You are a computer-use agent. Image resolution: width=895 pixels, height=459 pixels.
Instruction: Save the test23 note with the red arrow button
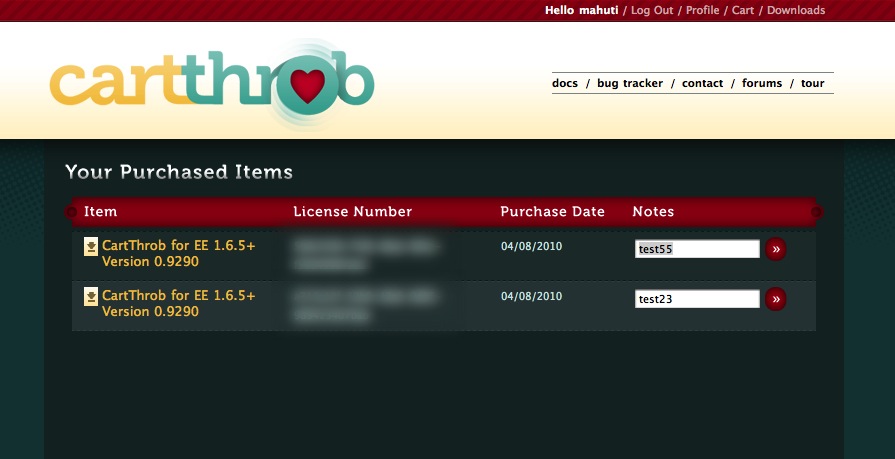pos(776,299)
